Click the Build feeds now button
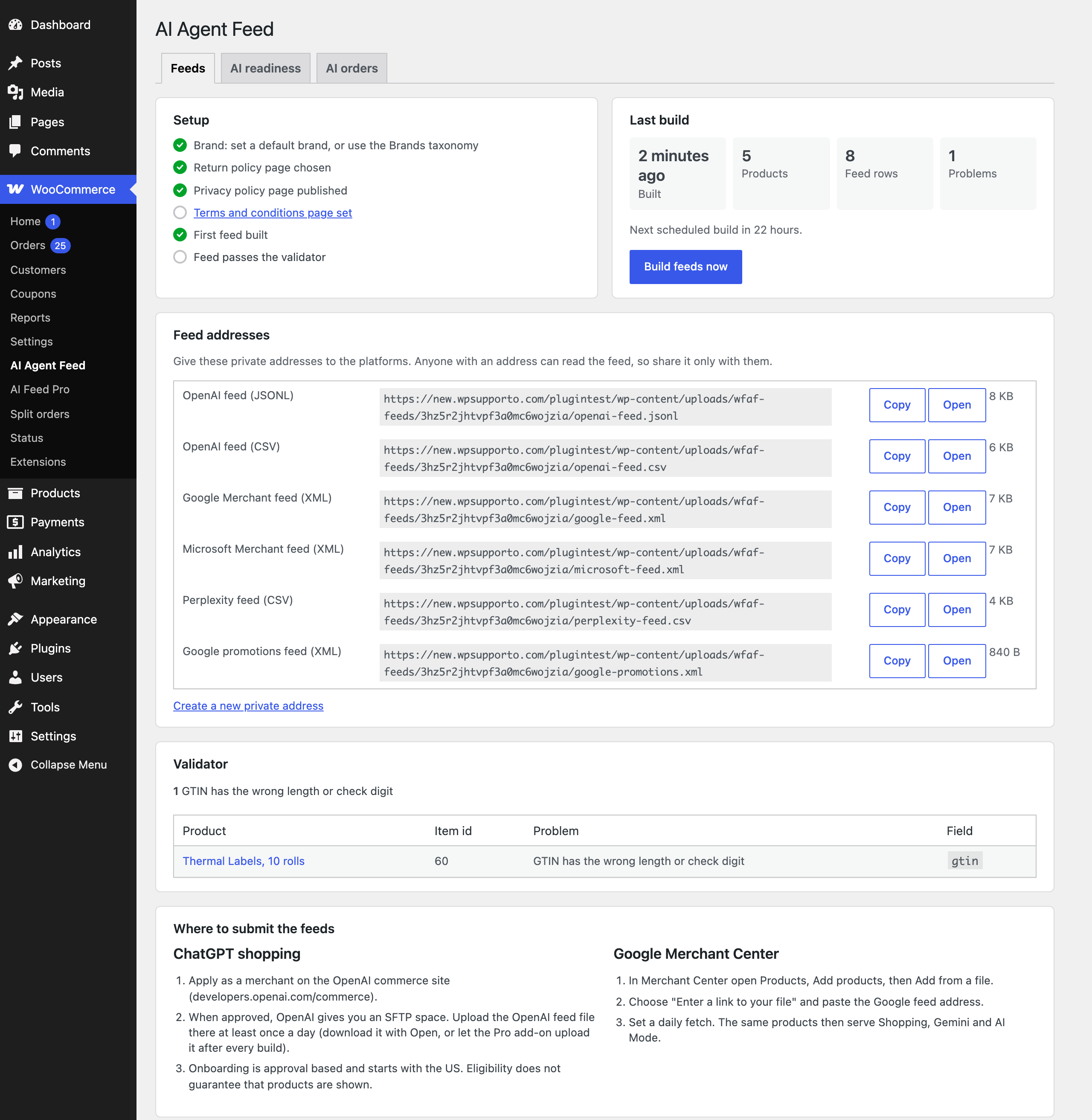The width and height of the screenshot is (1092, 1120). [x=685, y=267]
